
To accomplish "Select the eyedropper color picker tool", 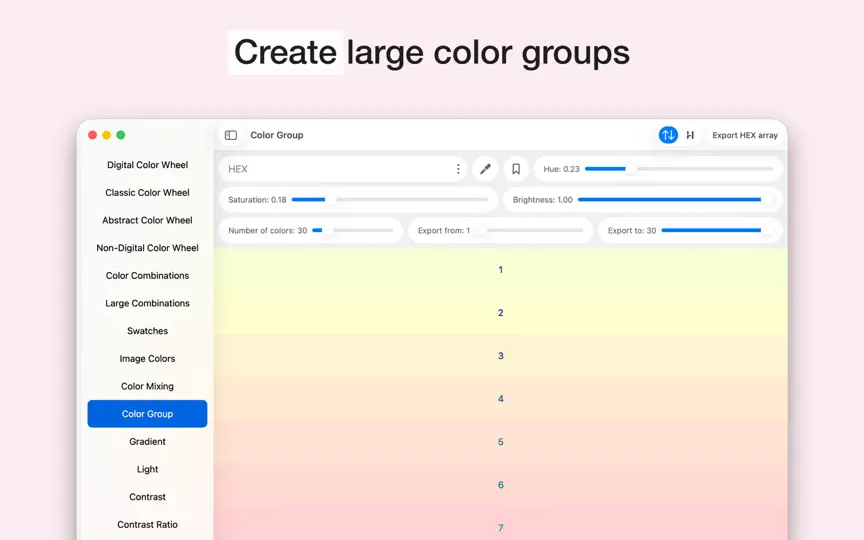I will point(485,169).
